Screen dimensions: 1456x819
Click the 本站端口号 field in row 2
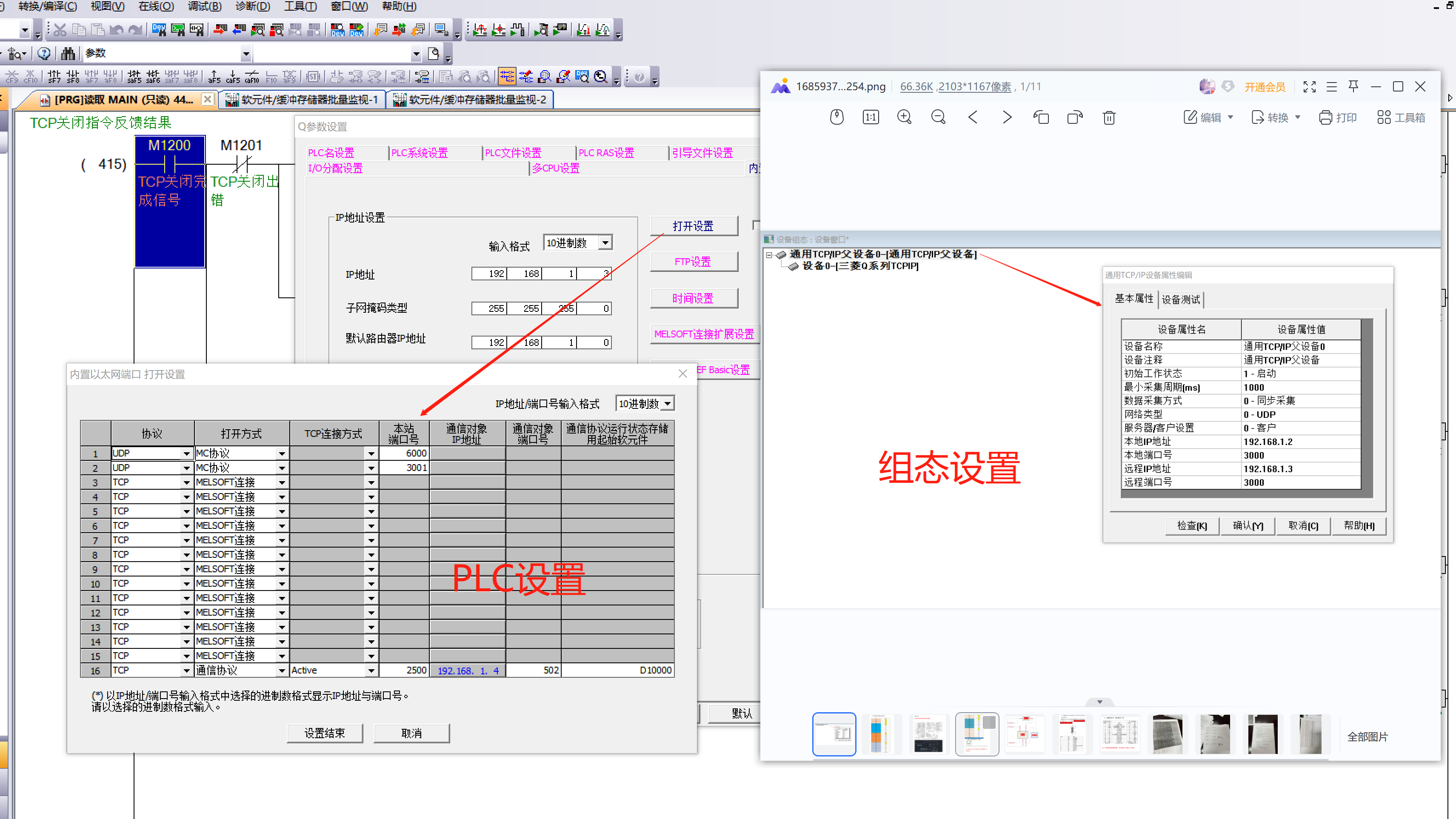coord(403,468)
